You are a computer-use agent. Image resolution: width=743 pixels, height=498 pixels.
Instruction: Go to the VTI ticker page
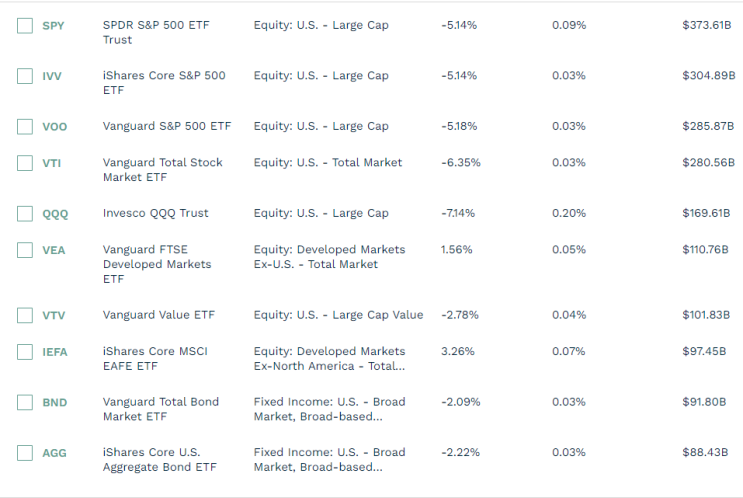click(52, 163)
